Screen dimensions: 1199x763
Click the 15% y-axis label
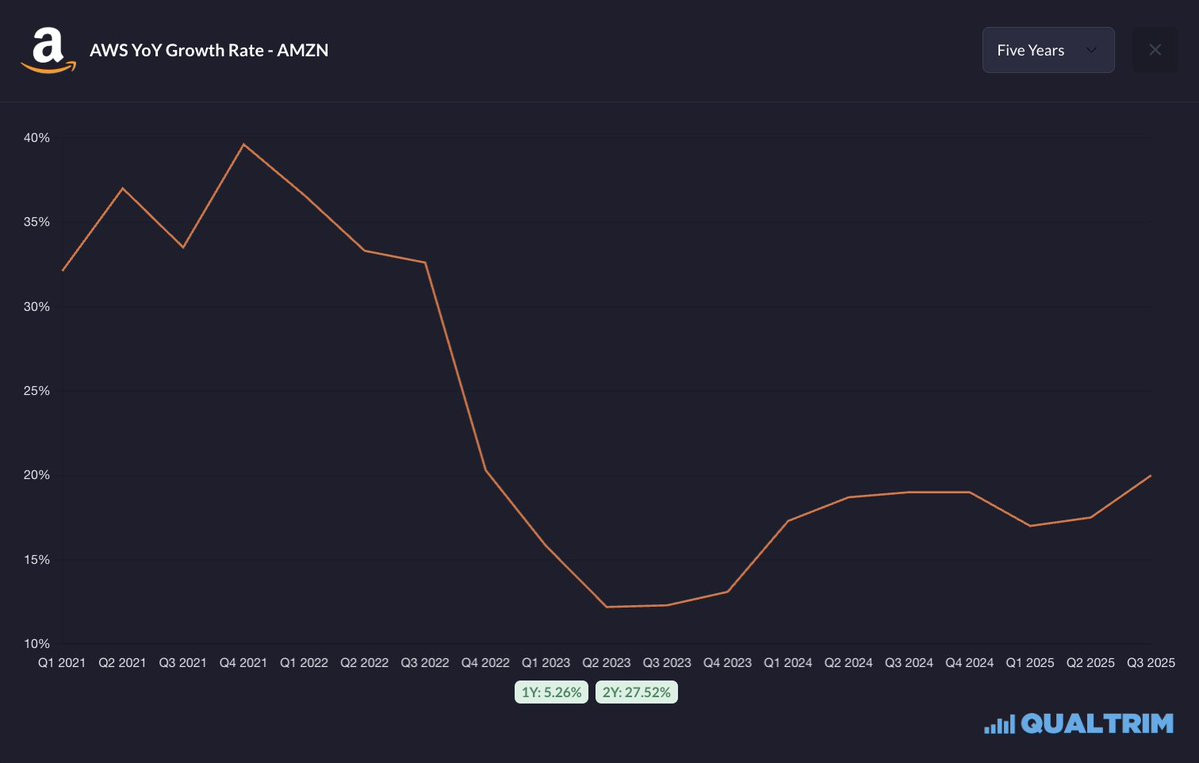(x=37, y=560)
